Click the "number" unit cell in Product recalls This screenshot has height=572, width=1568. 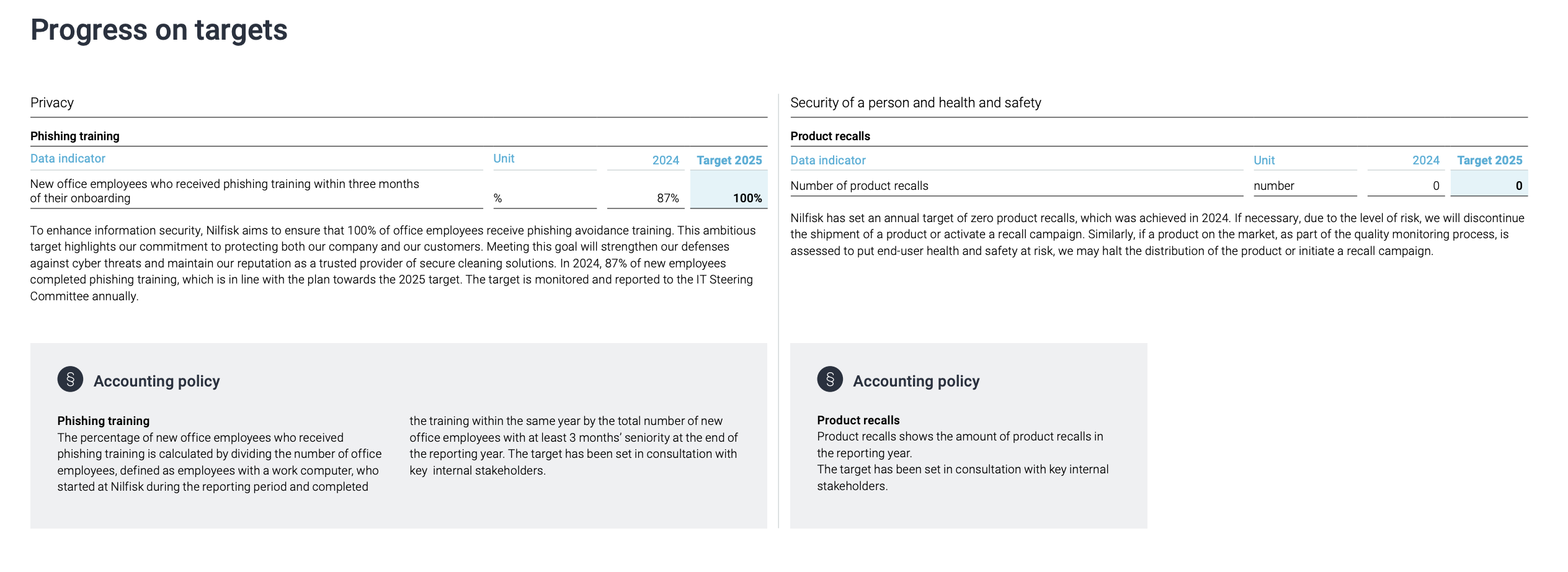tap(1273, 186)
